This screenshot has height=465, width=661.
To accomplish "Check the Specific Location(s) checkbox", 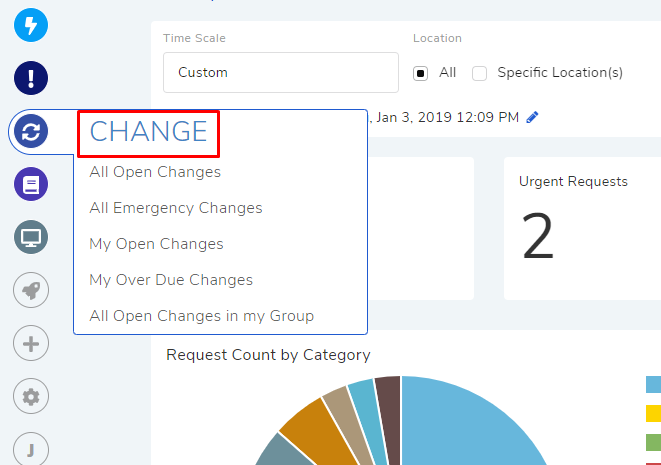I will click(x=479, y=73).
